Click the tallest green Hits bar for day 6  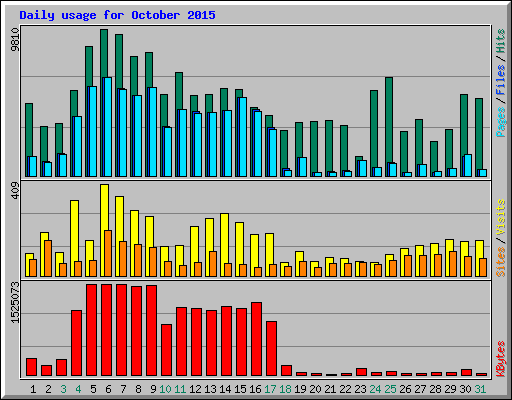(x=104, y=53)
